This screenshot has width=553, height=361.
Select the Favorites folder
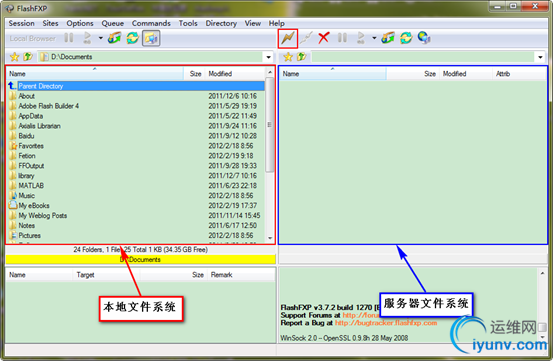pos(136,146)
